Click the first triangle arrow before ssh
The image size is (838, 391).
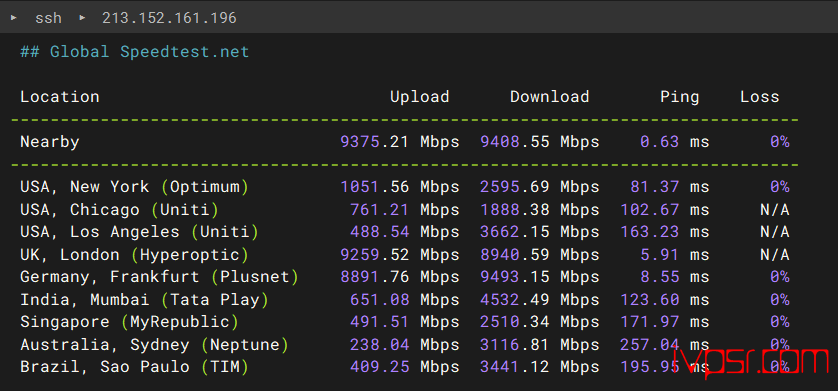point(14,18)
